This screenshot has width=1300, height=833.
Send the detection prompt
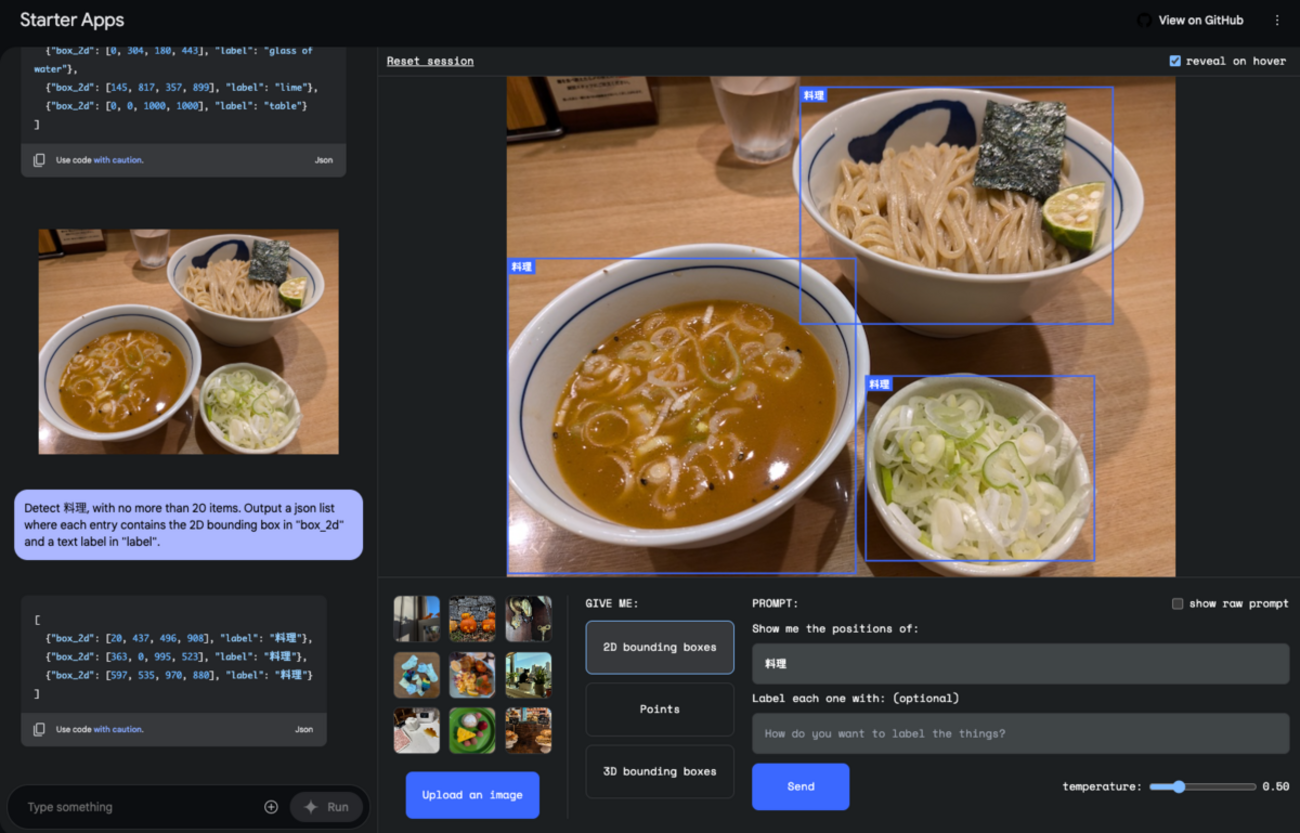tap(801, 786)
